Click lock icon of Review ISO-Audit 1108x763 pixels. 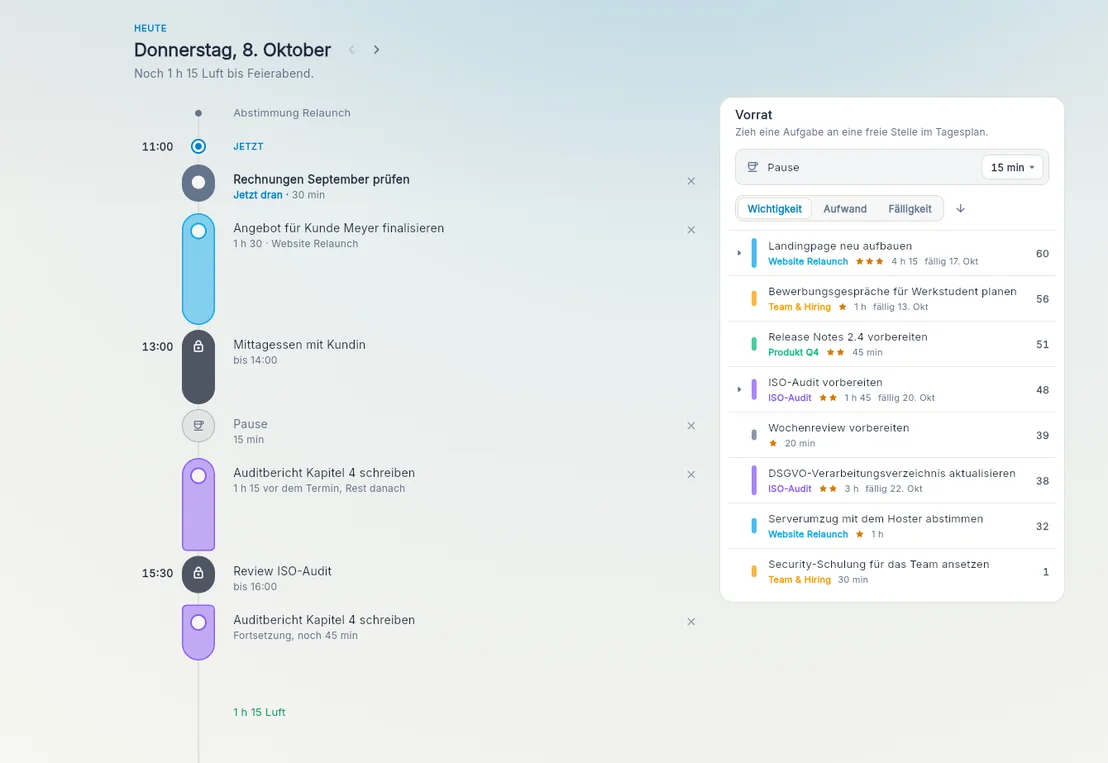pos(199,572)
